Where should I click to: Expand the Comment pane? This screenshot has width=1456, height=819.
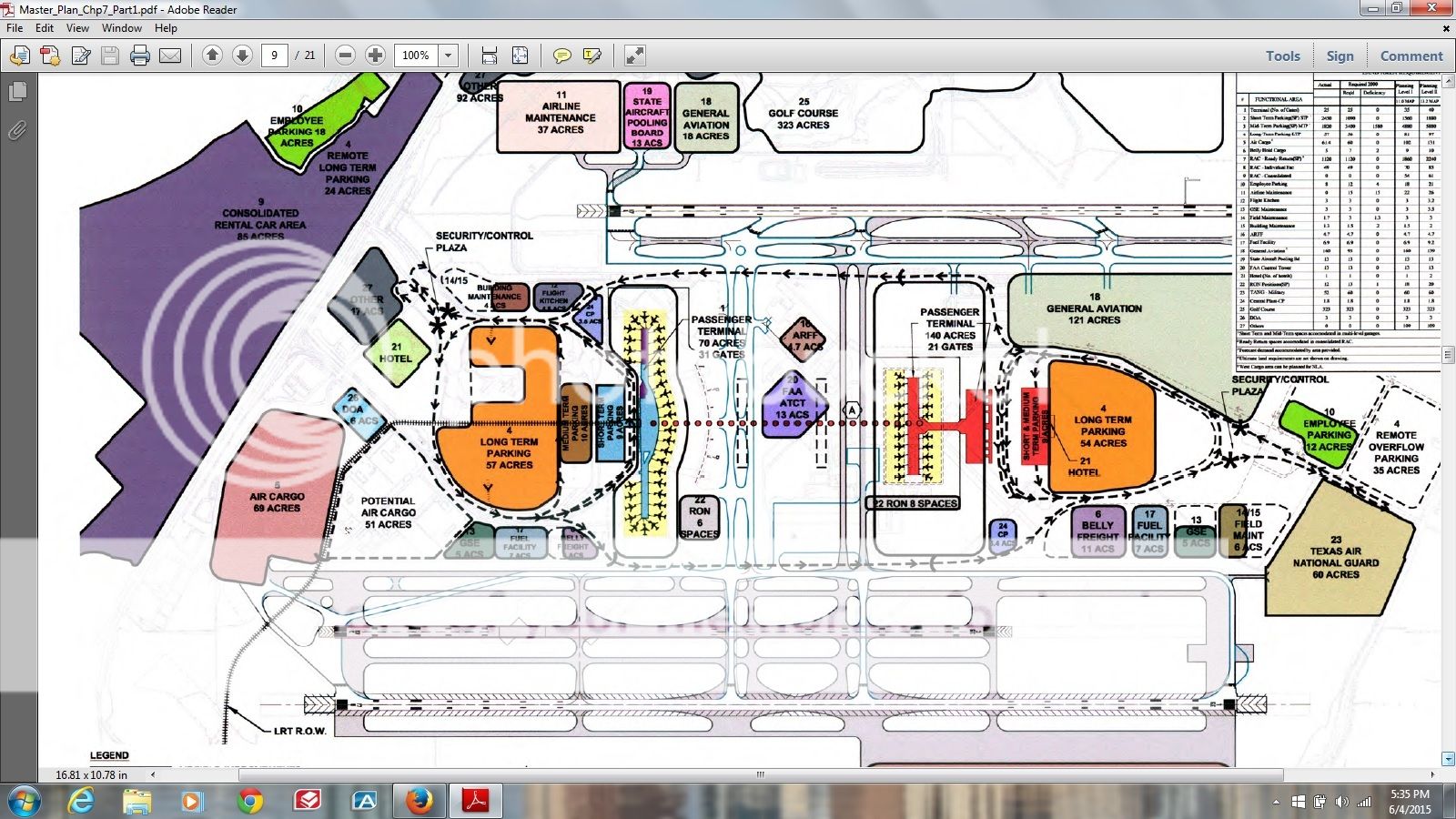point(1410,56)
